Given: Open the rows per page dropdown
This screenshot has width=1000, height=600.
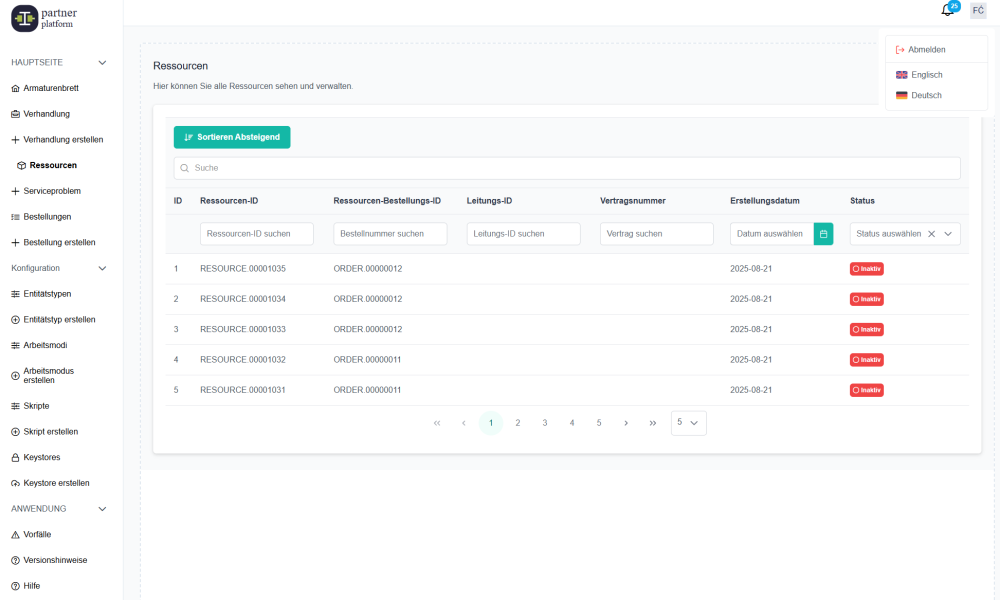Looking at the screenshot, I should [x=689, y=423].
